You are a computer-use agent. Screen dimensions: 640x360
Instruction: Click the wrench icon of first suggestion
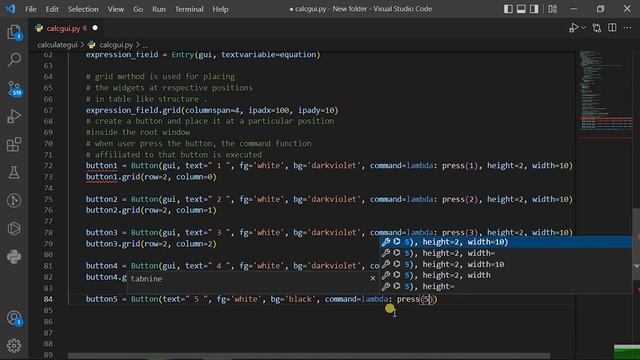(385, 242)
